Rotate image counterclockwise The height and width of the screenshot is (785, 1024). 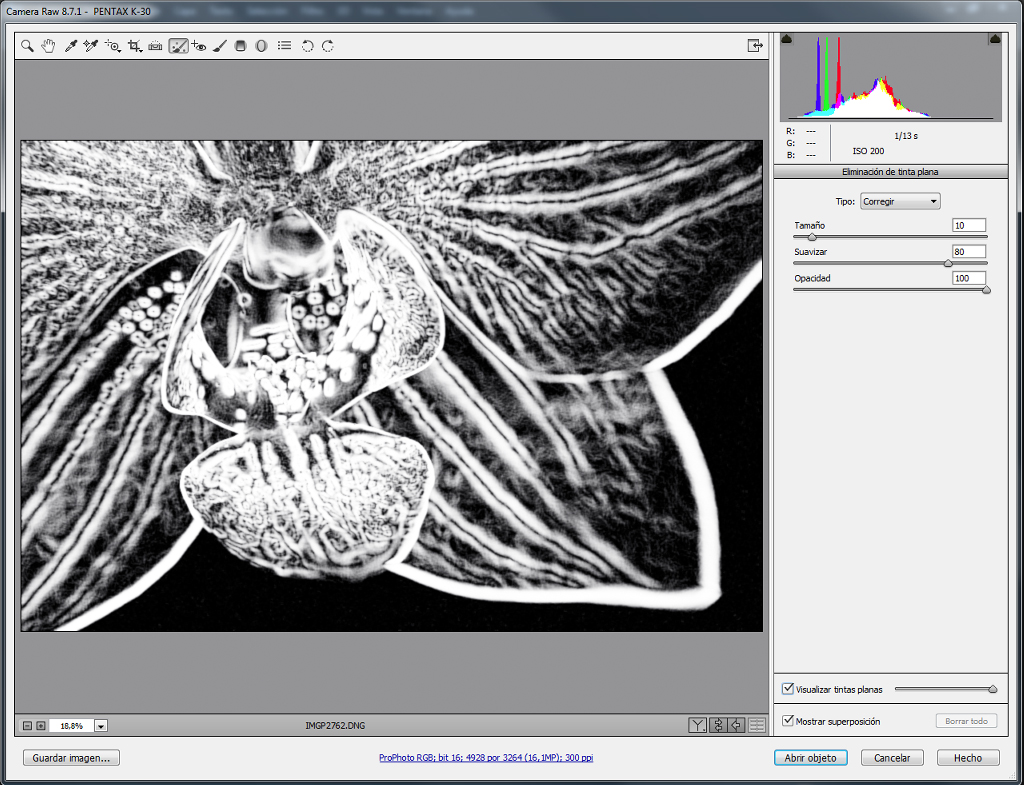pos(307,46)
